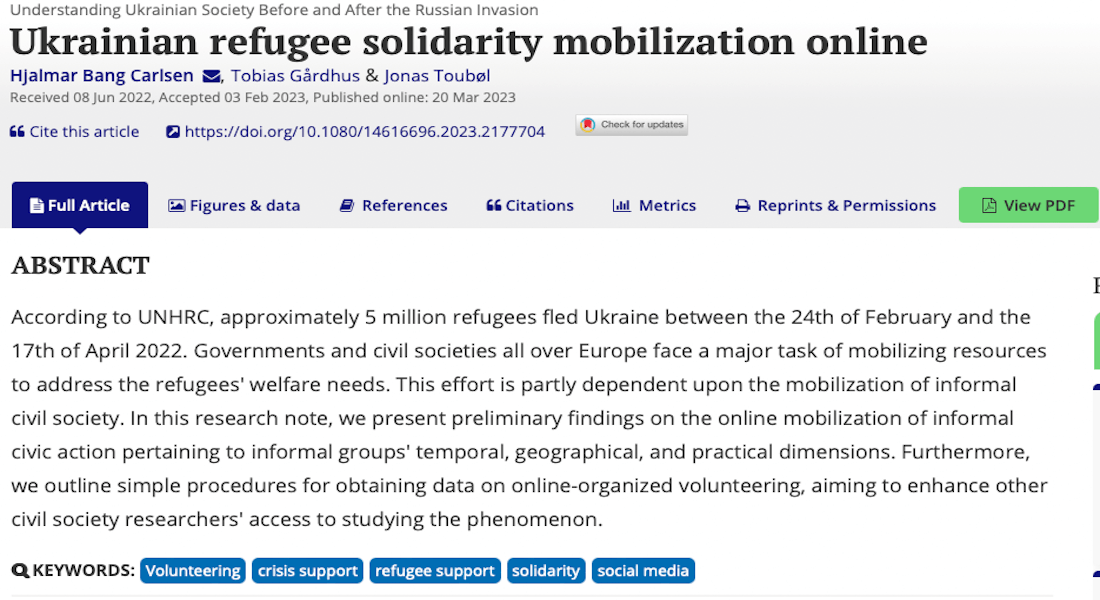
Task: Click the printer icon beside Reprints & Permissions
Action: tap(742, 206)
